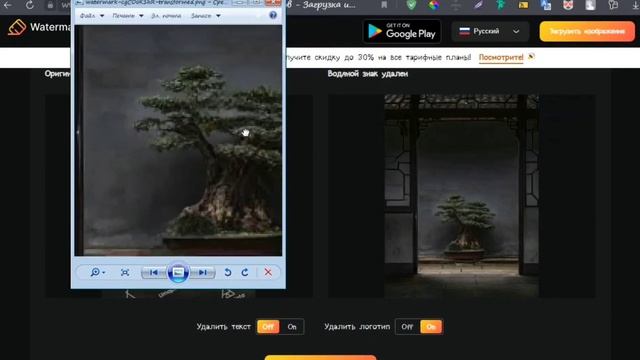Click the orange button at page bottom

click(x=320, y=358)
